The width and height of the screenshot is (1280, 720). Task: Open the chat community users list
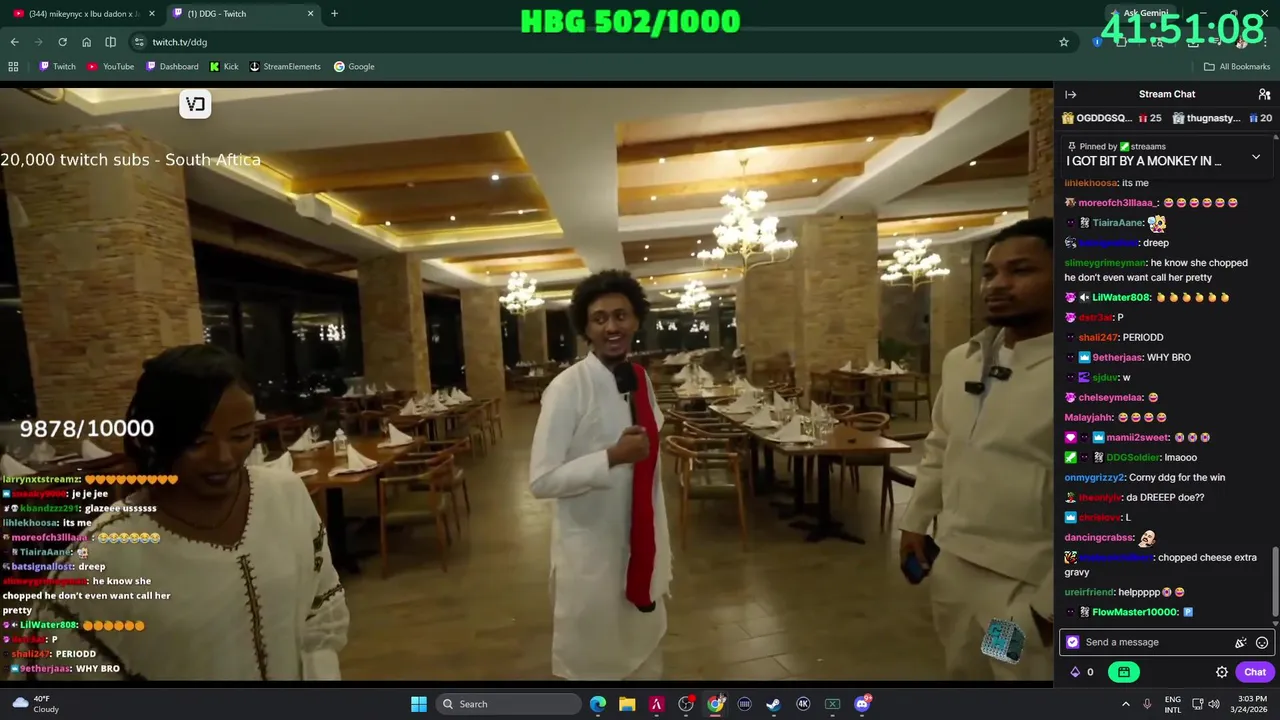pyautogui.click(x=1264, y=94)
